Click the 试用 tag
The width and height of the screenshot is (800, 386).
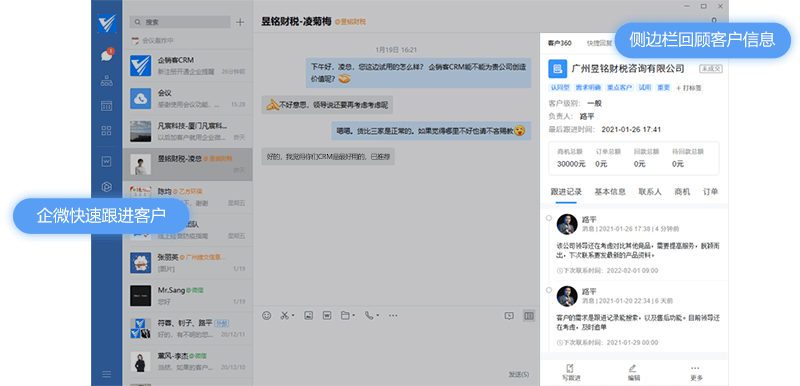[645, 88]
